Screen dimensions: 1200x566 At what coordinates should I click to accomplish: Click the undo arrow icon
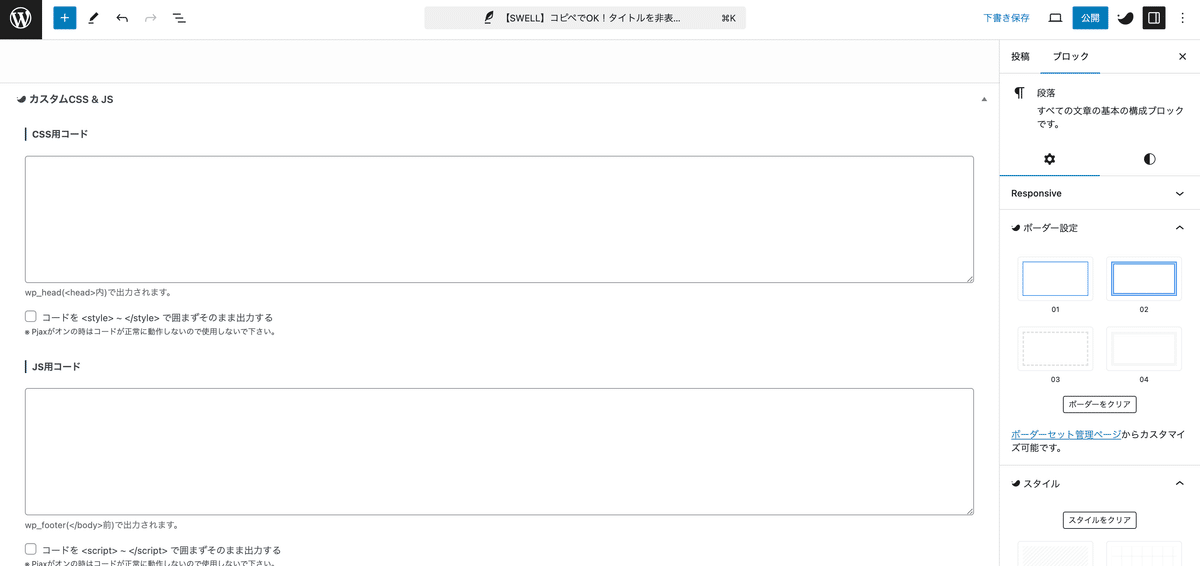click(x=122, y=18)
